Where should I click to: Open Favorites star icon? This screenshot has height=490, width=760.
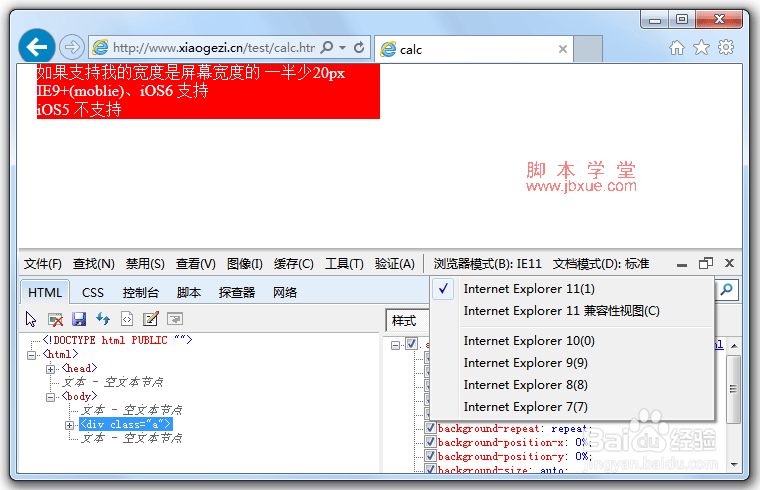click(x=701, y=47)
